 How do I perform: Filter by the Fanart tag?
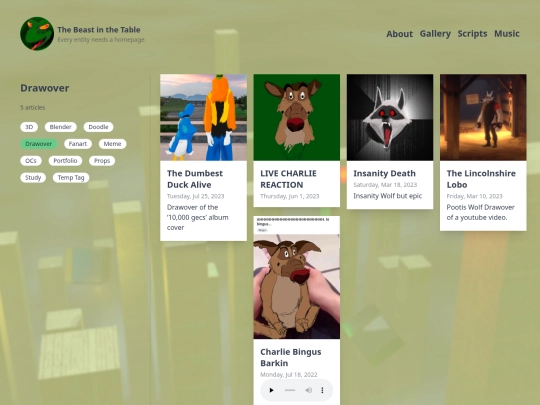[x=78, y=144]
